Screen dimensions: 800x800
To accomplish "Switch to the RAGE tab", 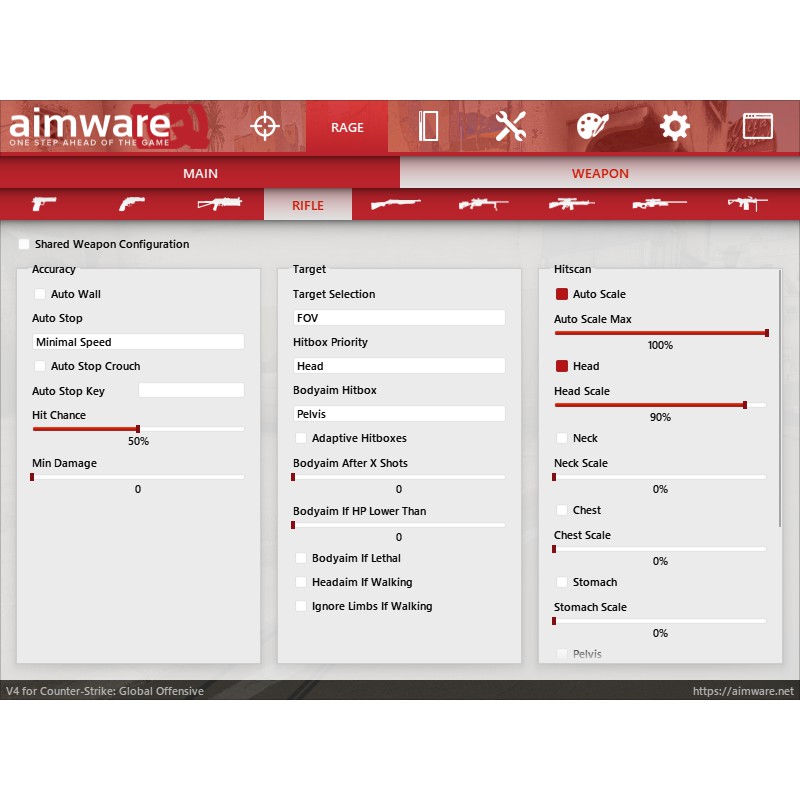I will tap(347, 127).
